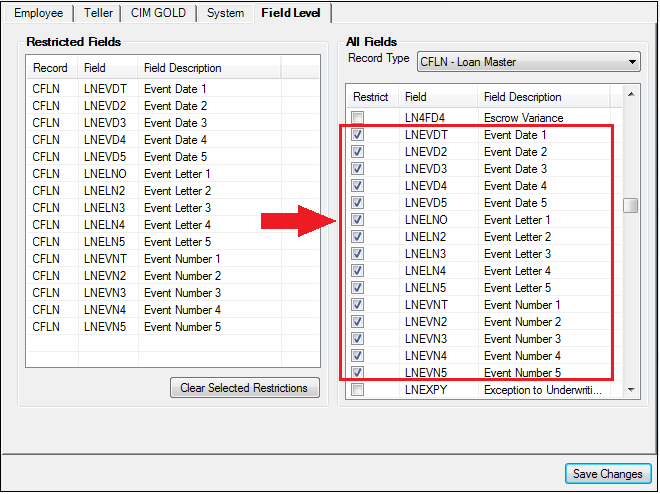660x494 pixels.
Task: Go to the System tab
Action: coord(224,13)
